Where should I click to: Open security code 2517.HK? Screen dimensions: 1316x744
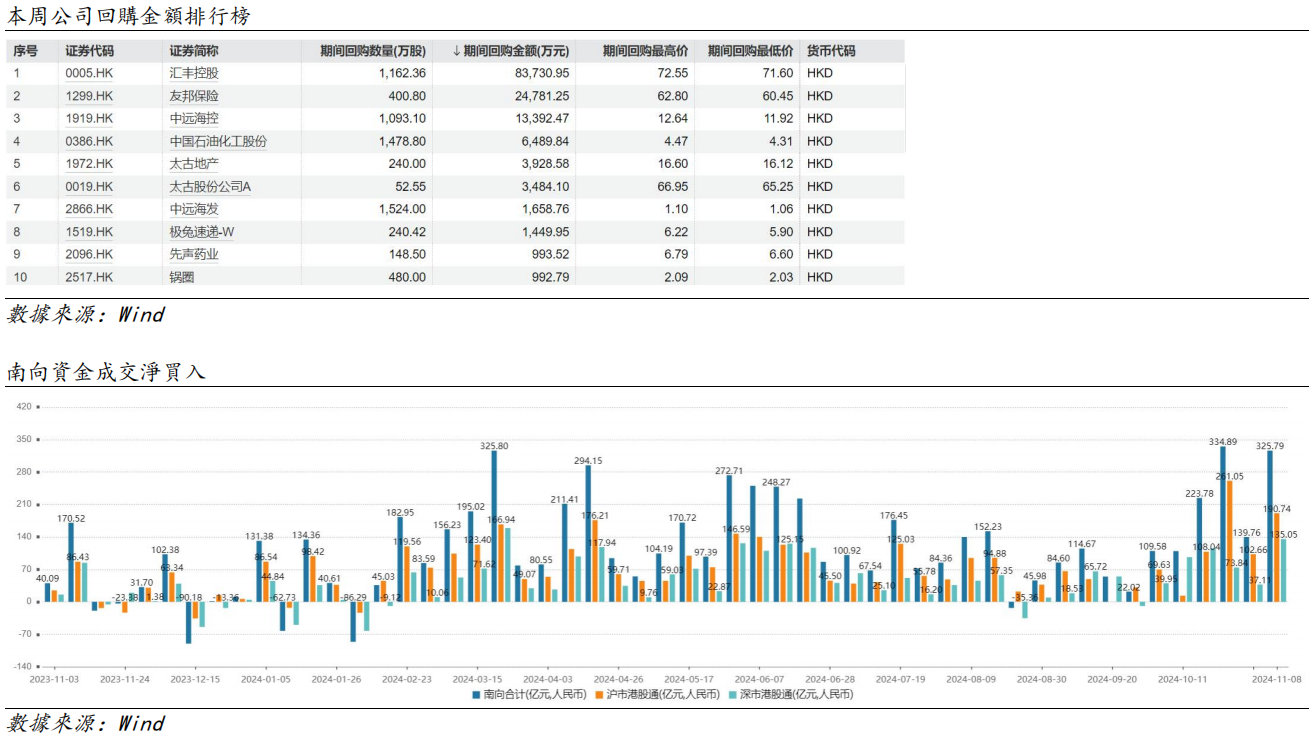click(89, 277)
